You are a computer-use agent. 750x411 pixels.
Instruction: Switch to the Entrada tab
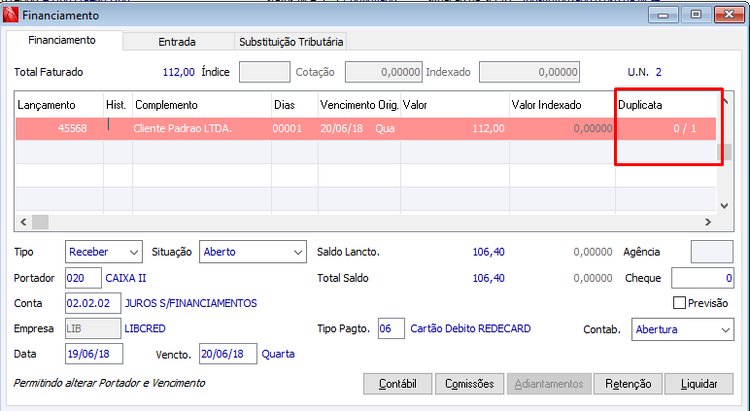click(x=177, y=42)
